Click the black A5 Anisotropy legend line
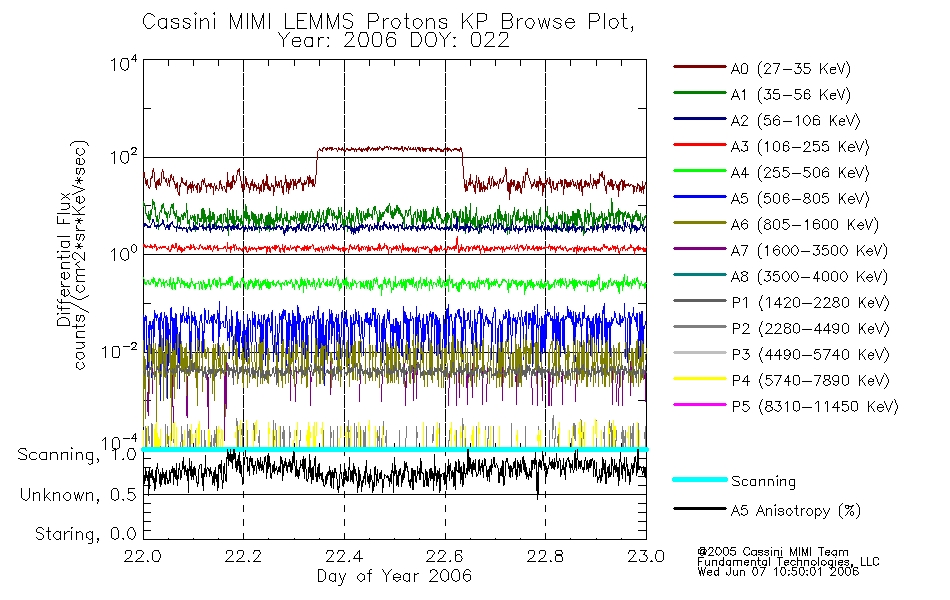Viewport: 950px width, 600px height. pyautogui.click(x=700, y=508)
